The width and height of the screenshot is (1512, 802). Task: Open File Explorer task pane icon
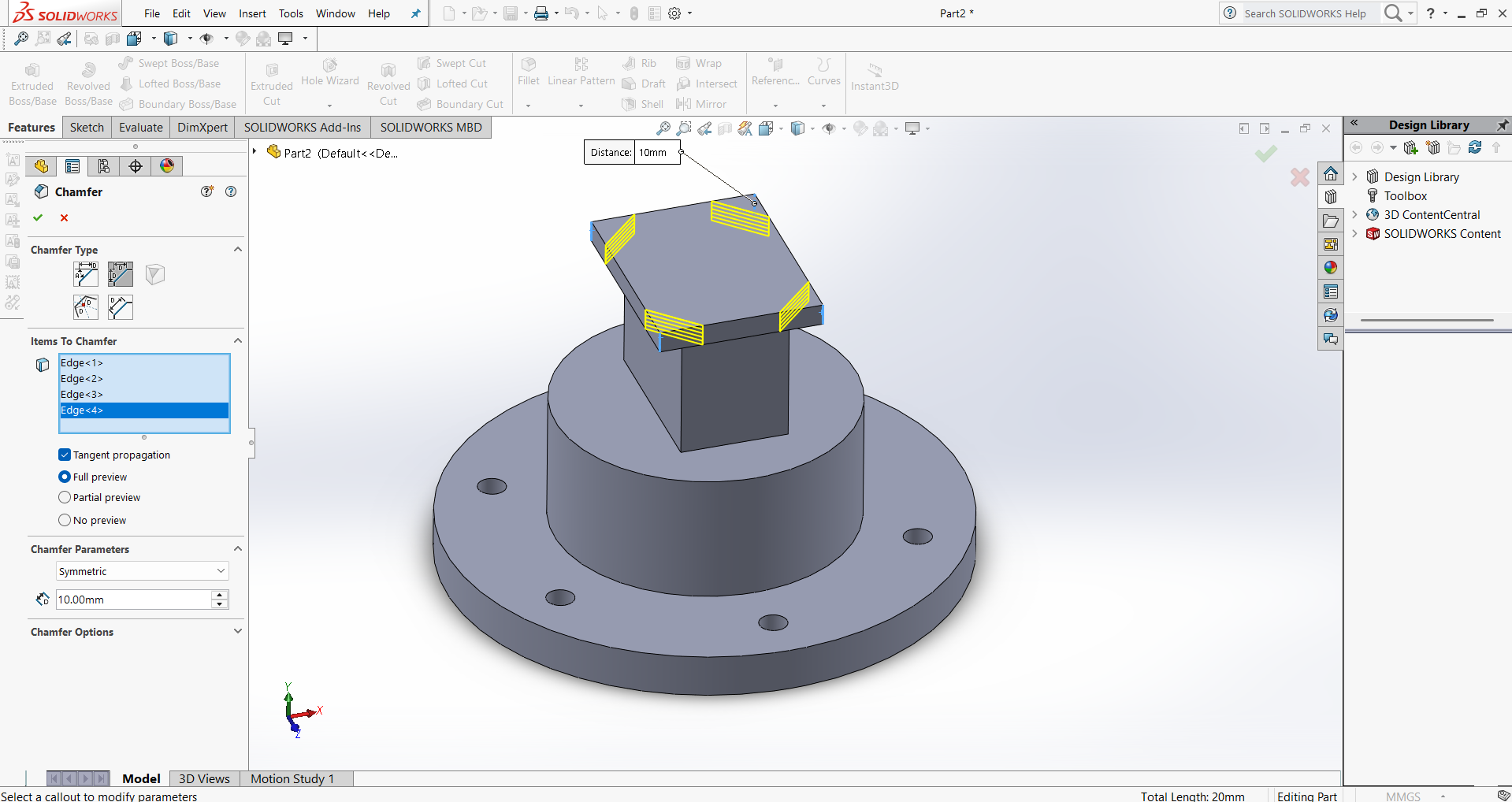[1331, 221]
